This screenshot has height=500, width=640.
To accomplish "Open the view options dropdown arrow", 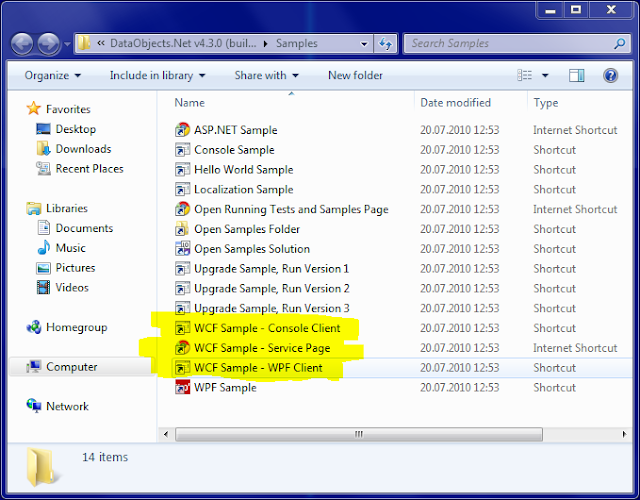I will pos(545,76).
